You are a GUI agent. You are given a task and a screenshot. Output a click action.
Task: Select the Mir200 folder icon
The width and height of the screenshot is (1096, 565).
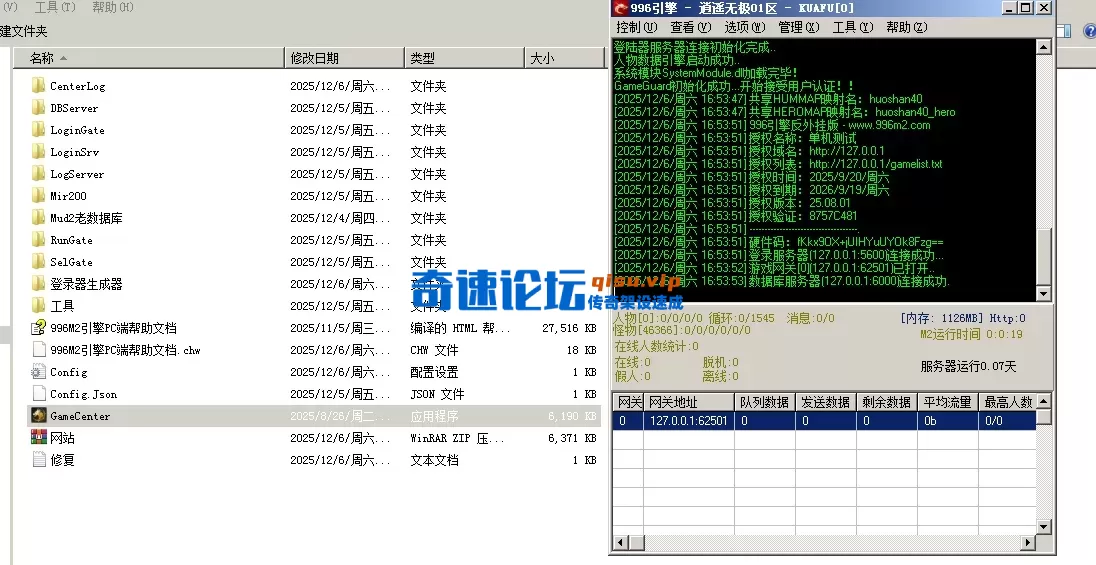coord(38,196)
